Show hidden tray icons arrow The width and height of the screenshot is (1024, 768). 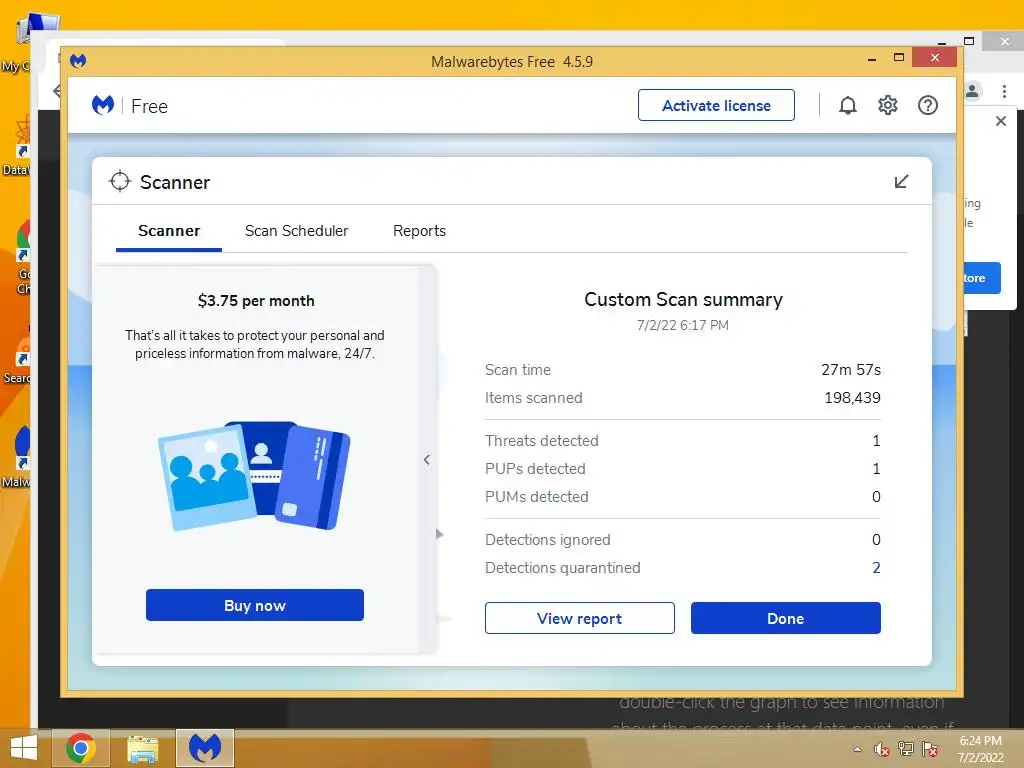(857, 749)
